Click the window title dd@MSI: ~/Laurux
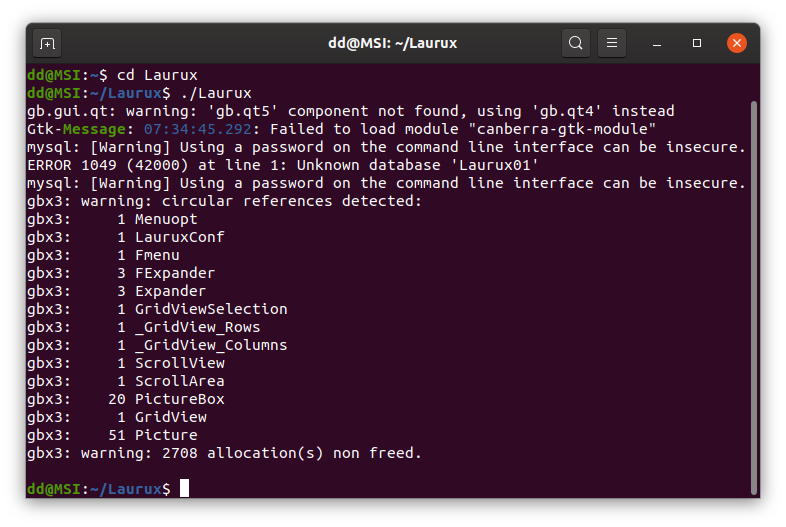 tap(392, 43)
